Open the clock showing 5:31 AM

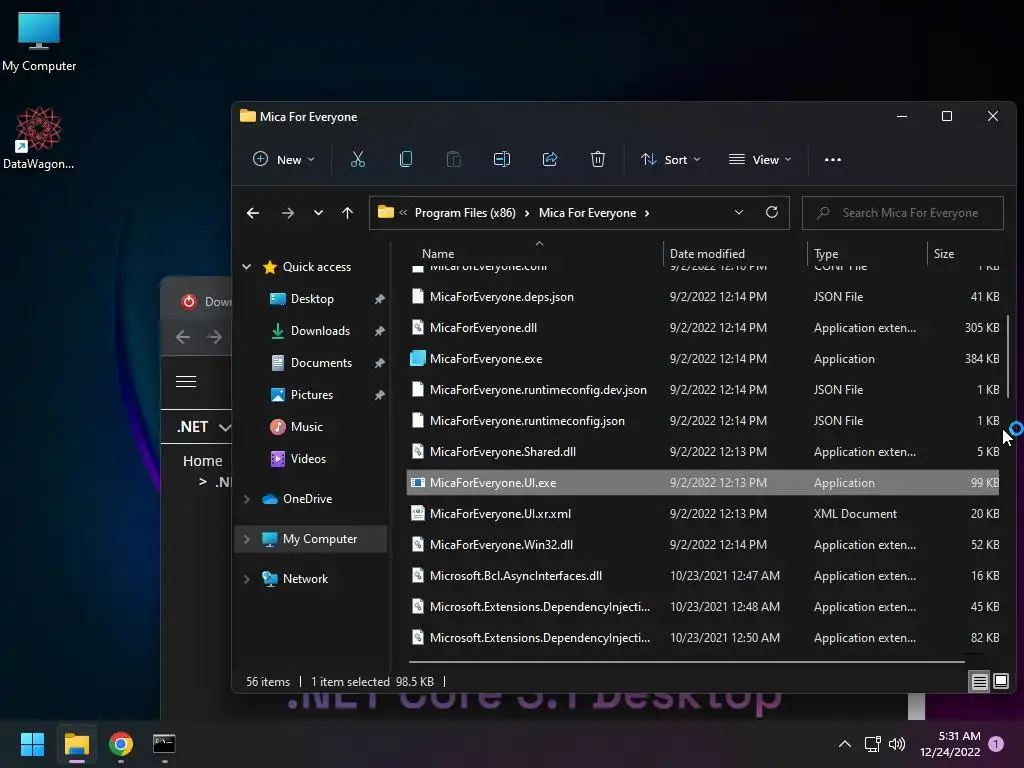pos(950,744)
